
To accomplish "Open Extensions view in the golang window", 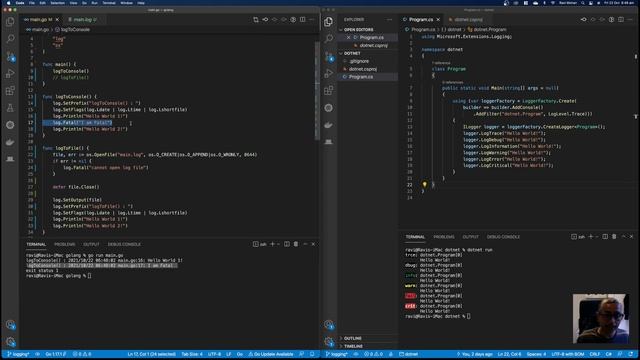I will [10, 91].
